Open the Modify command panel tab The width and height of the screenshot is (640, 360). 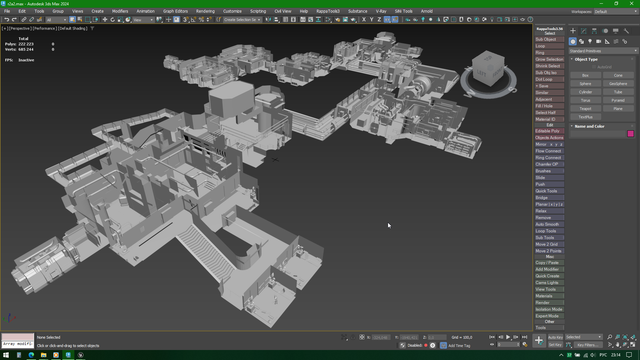[584, 31]
